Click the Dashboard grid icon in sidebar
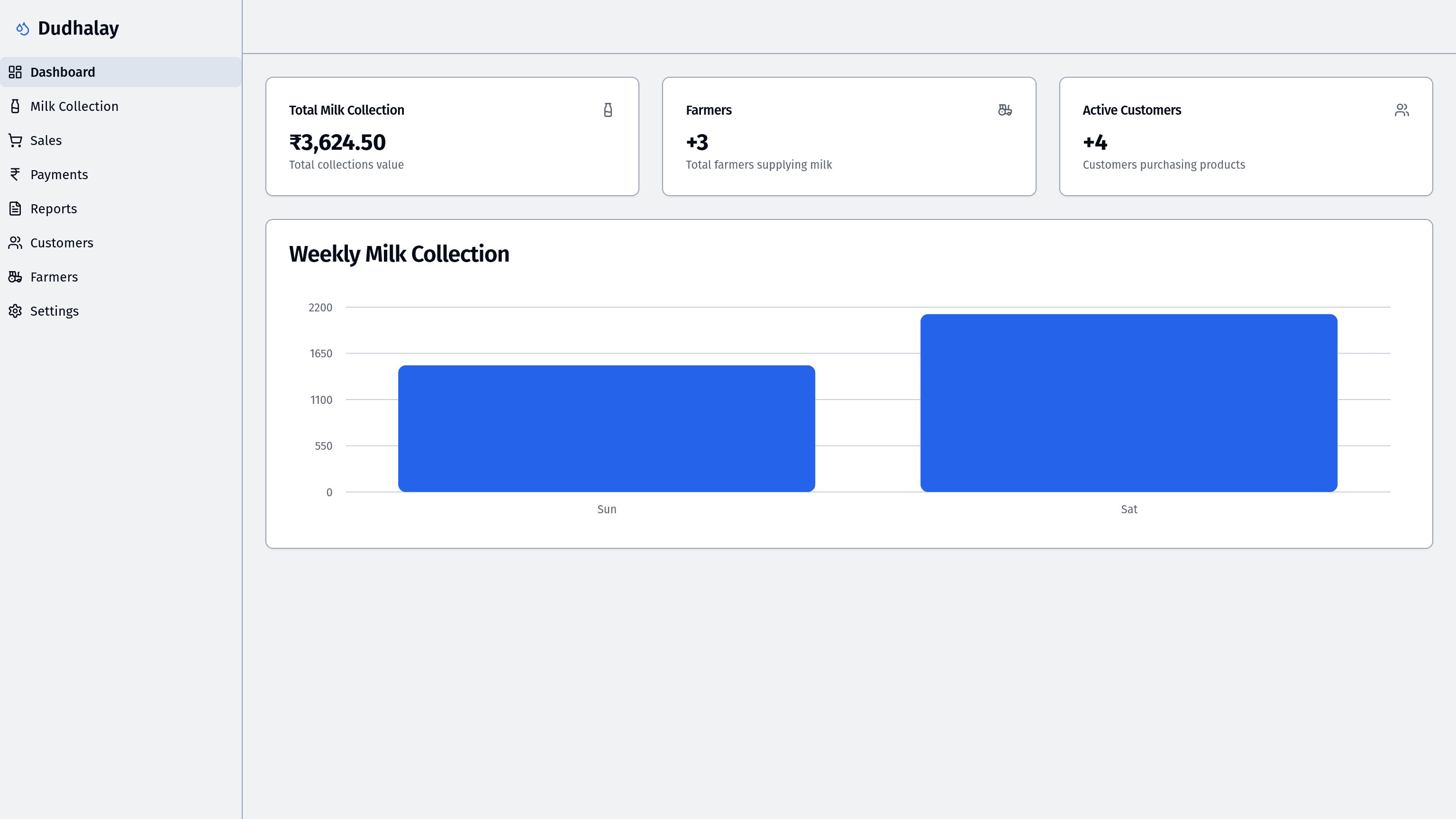The height and width of the screenshot is (819, 1456). [x=15, y=72]
